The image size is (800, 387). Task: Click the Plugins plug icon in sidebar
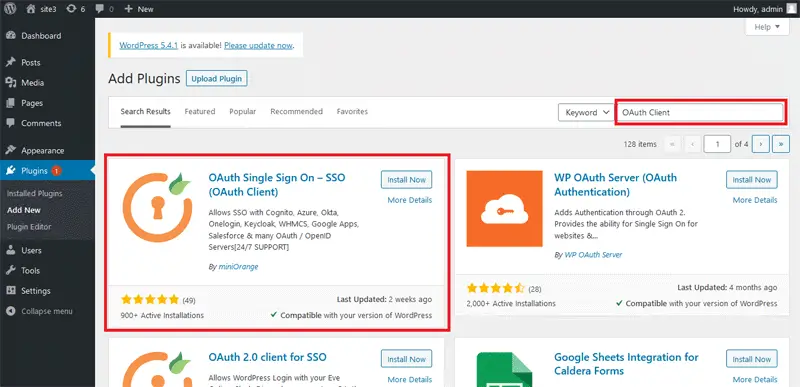[11, 171]
